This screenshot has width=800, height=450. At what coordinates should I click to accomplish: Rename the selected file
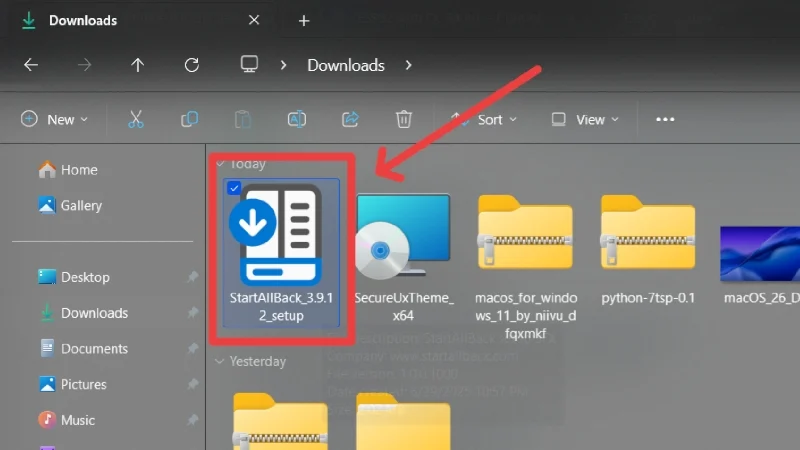click(296, 119)
